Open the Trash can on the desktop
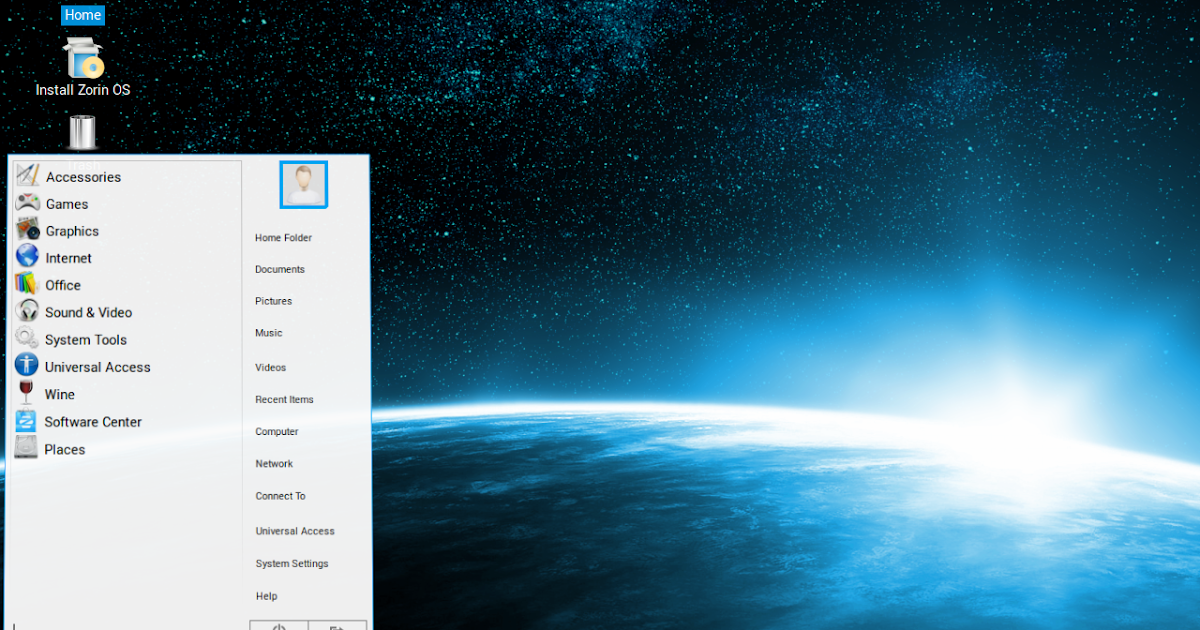 pos(82,131)
